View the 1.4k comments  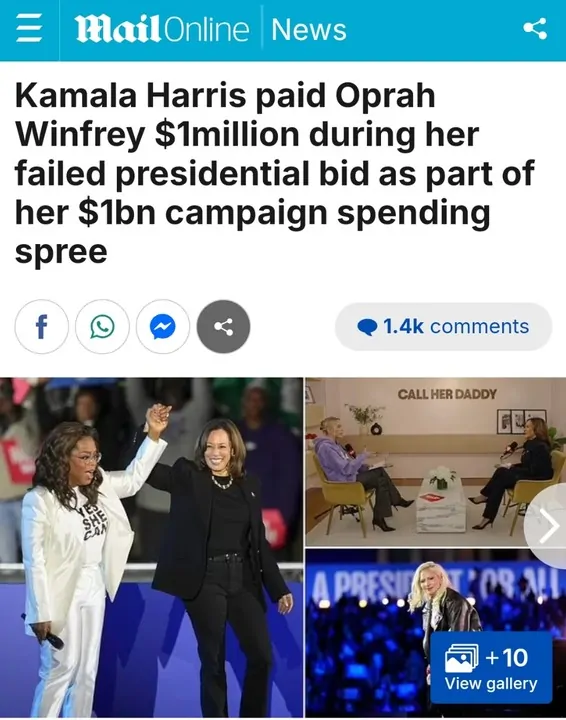[443, 327]
